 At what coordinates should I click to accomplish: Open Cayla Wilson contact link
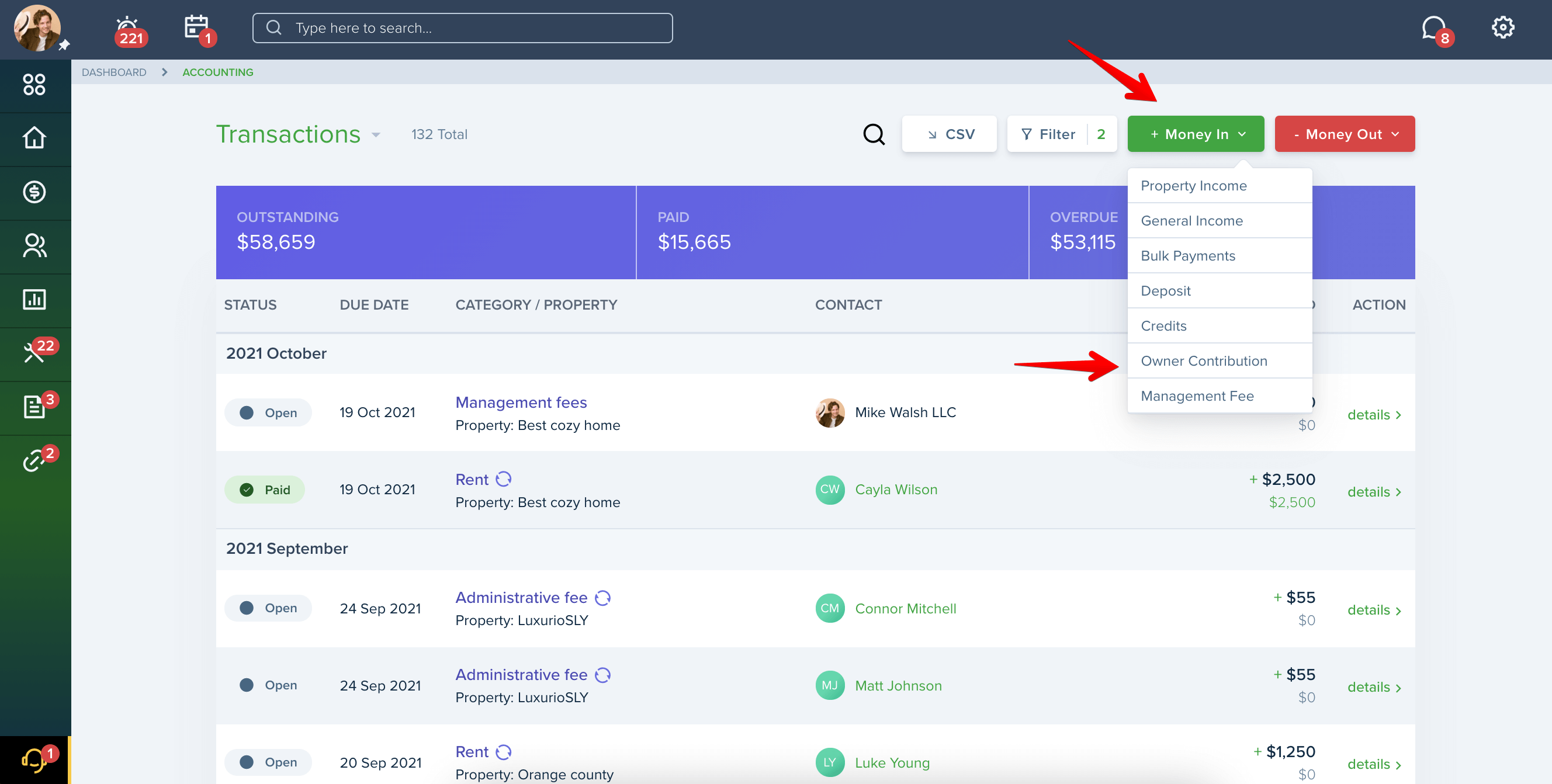(896, 490)
